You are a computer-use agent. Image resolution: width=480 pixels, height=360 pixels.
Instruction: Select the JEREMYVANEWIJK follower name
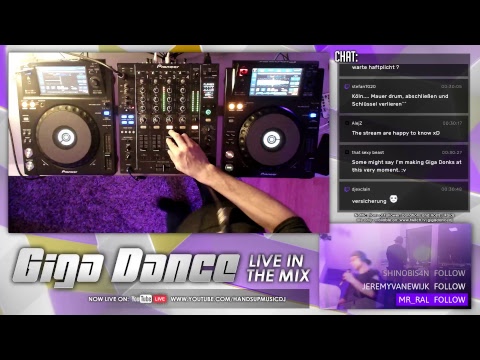click(x=396, y=286)
